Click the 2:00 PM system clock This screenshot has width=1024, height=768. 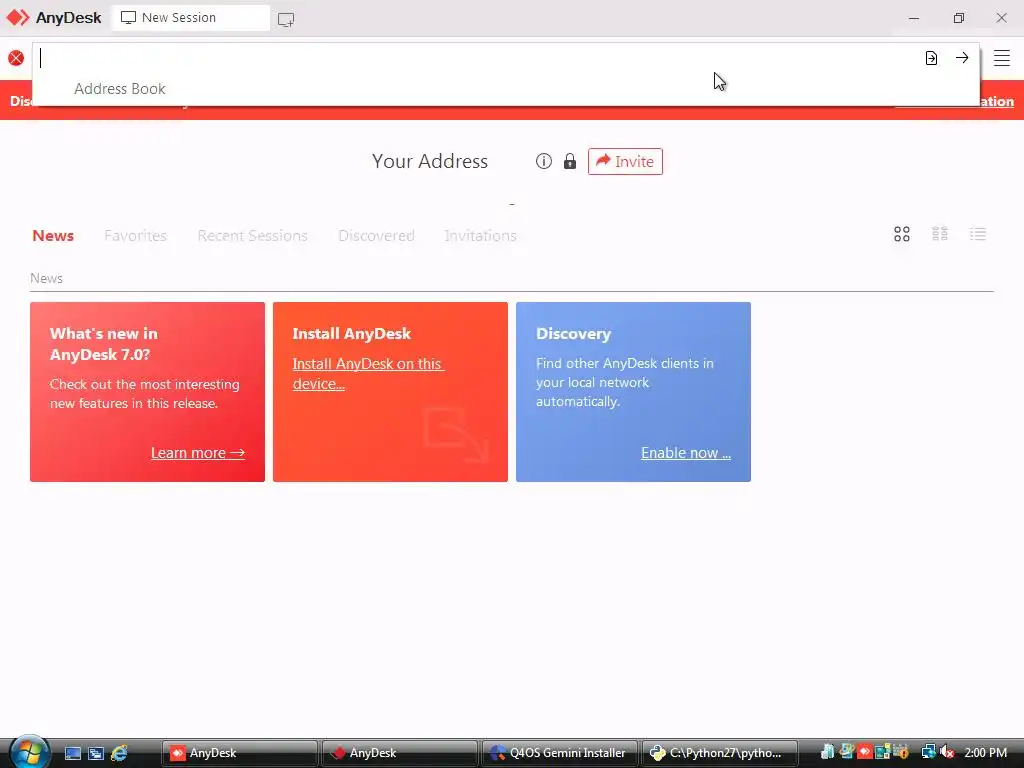(985, 753)
